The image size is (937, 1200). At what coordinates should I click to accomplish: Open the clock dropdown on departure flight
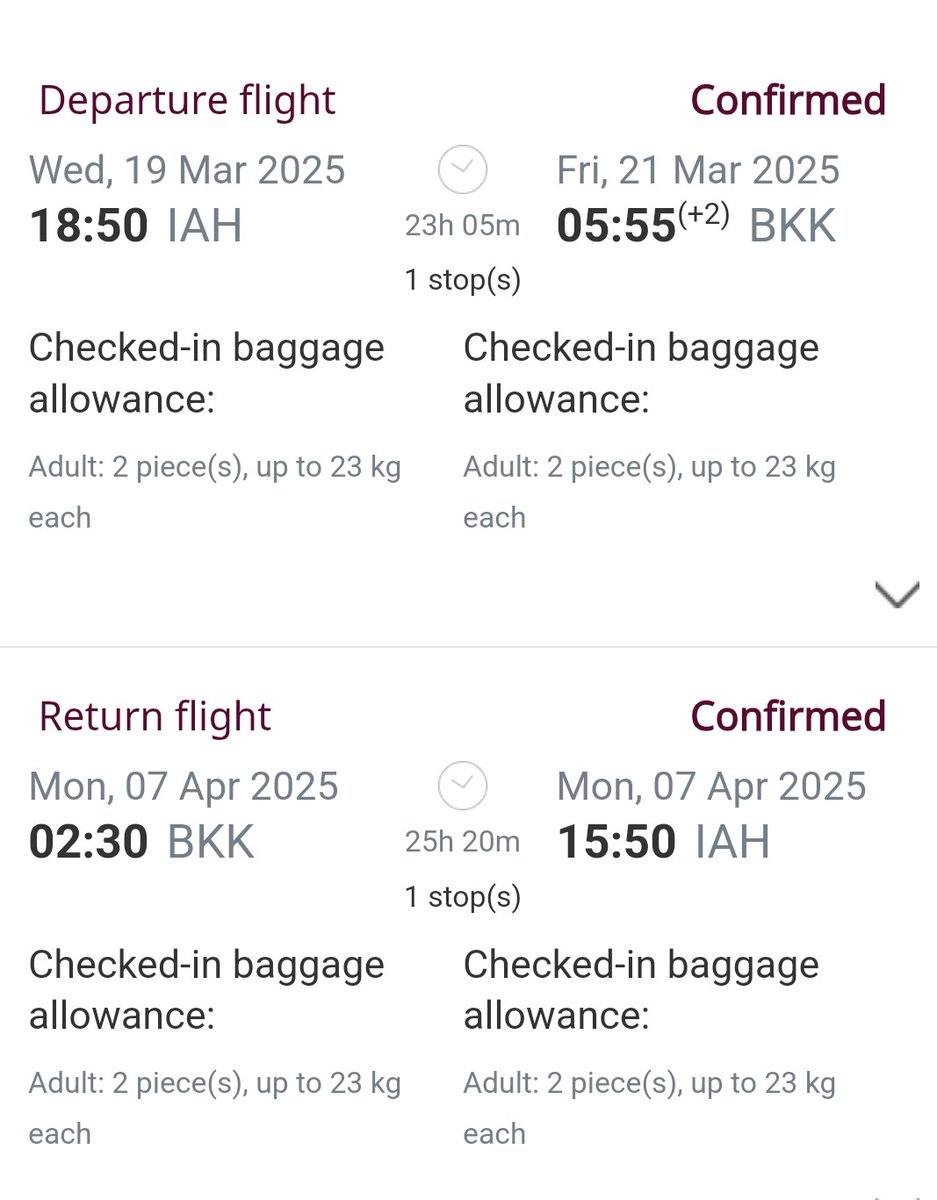(x=462, y=170)
